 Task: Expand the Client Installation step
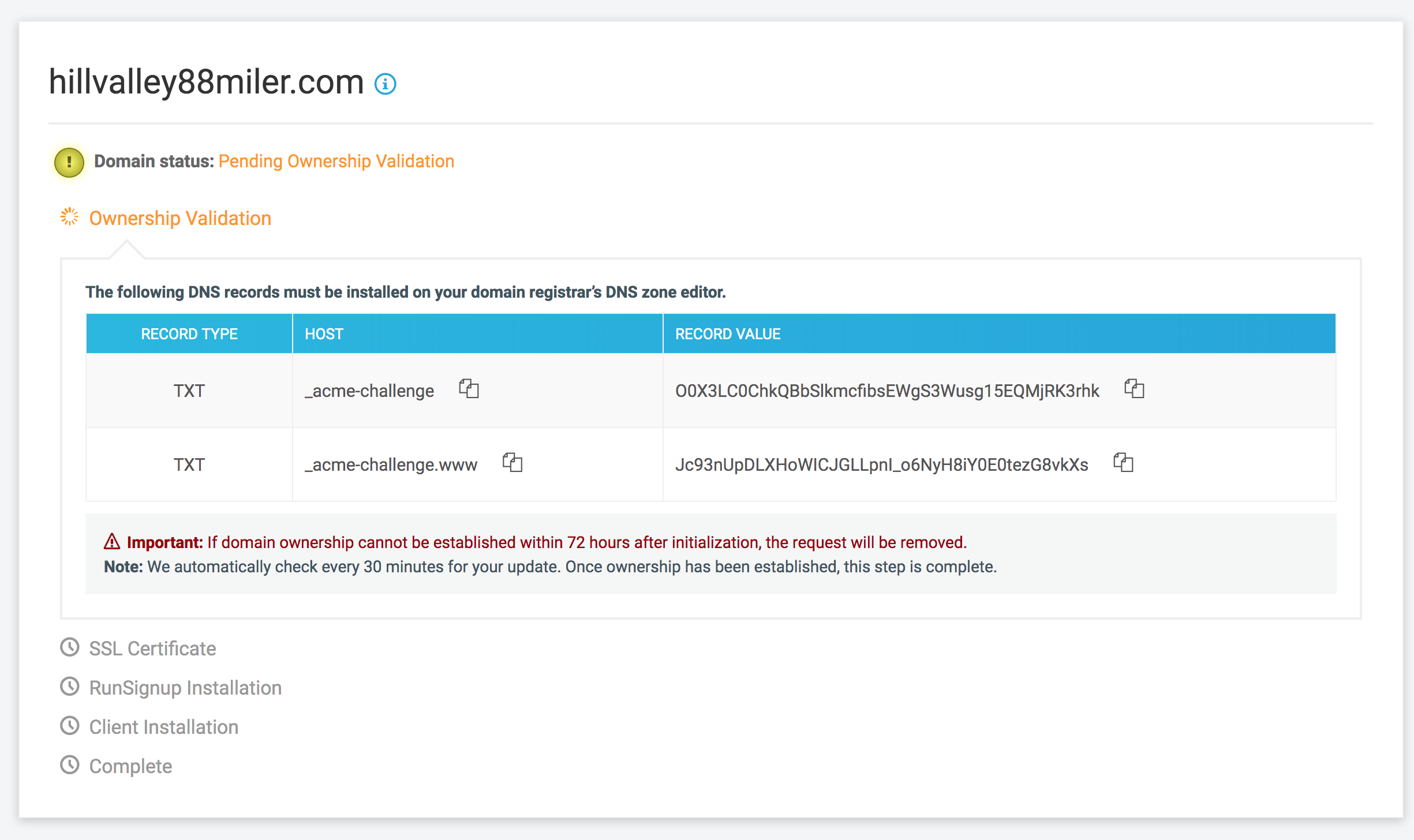(164, 727)
